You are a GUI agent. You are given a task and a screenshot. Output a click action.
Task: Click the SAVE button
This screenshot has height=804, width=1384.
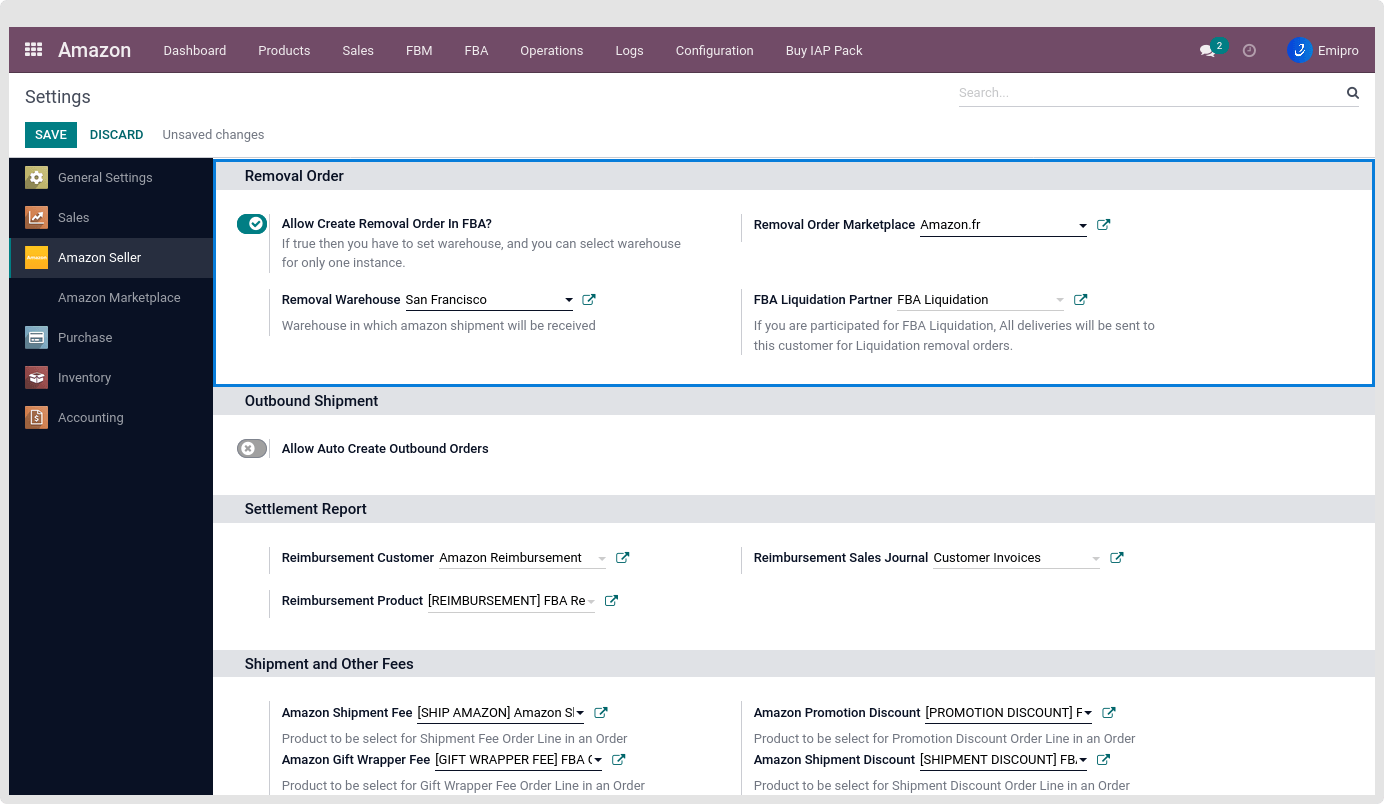click(51, 135)
